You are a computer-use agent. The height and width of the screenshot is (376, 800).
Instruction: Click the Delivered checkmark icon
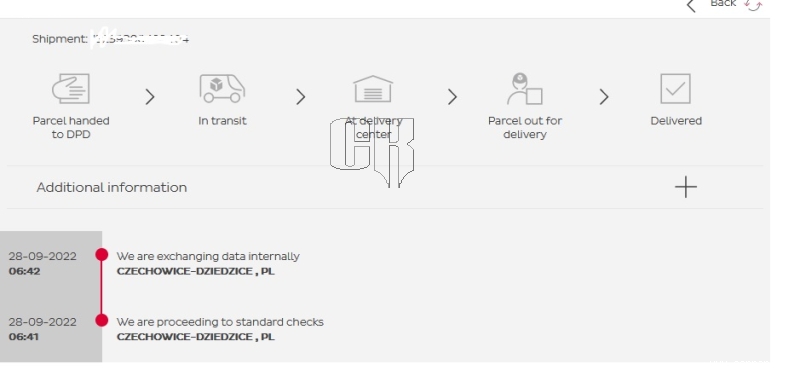676,89
